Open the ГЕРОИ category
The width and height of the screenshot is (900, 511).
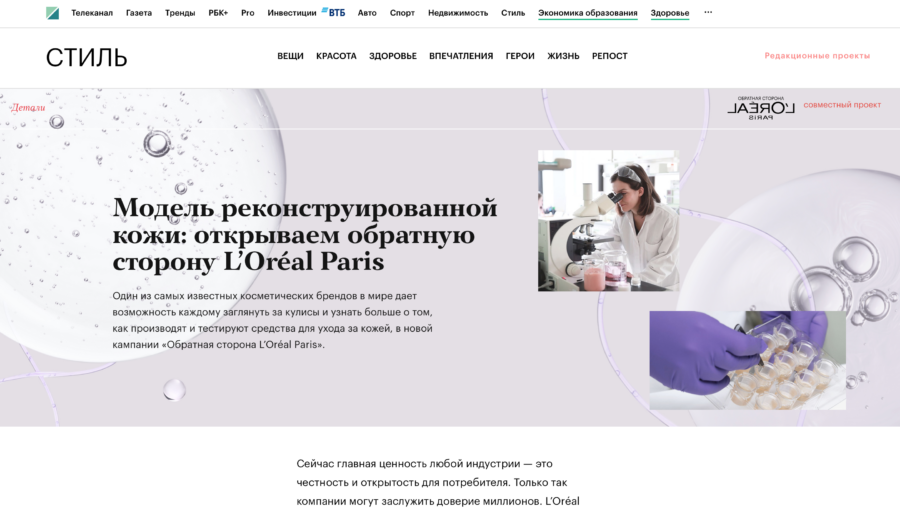click(x=520, y=56)
